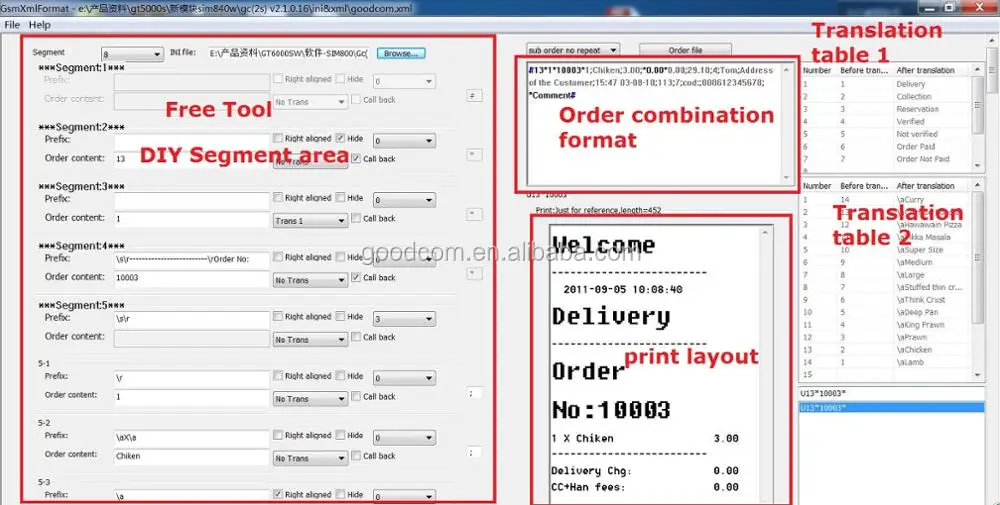Click the # delimiter button beside Segment 1
Screen dimensions: 1000x505
[474, 96]
